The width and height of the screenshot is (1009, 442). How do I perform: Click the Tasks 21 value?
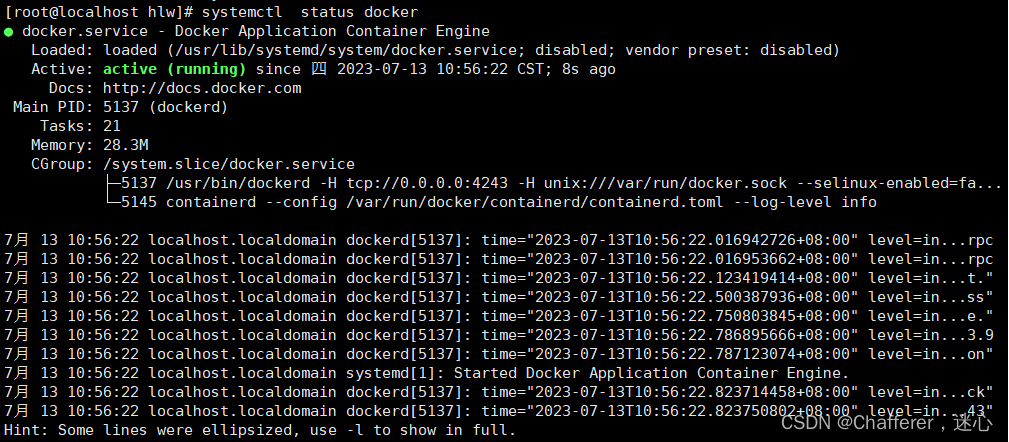[x=112, y=126]
